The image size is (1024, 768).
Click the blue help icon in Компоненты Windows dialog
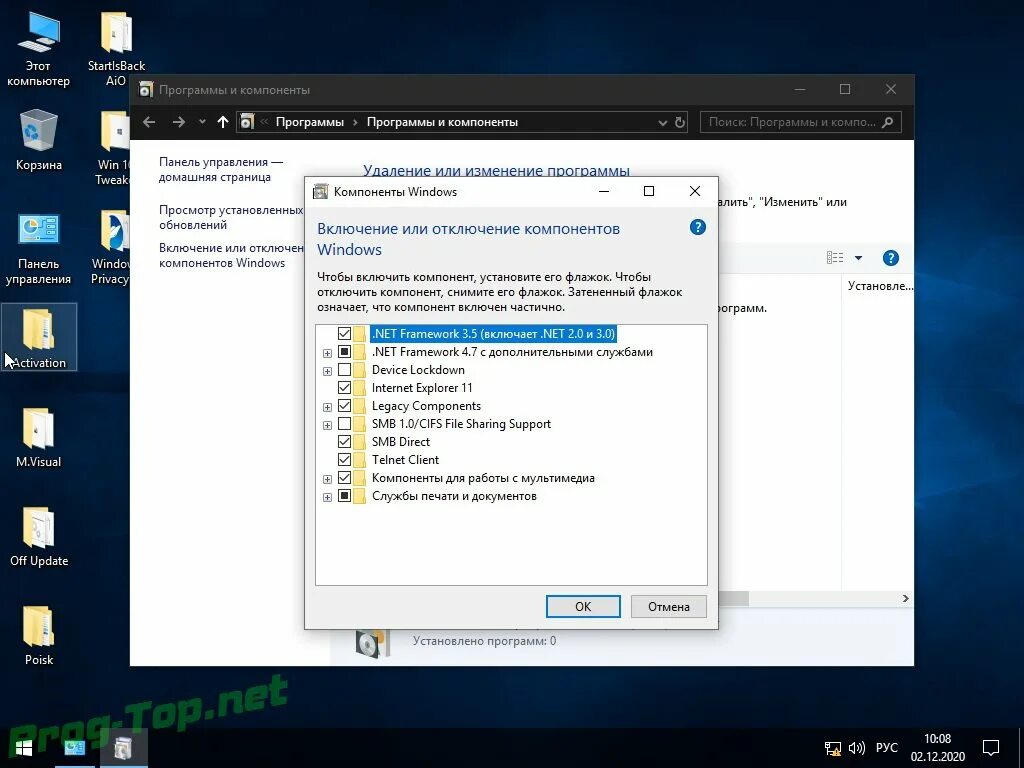[x=697, y=227]
